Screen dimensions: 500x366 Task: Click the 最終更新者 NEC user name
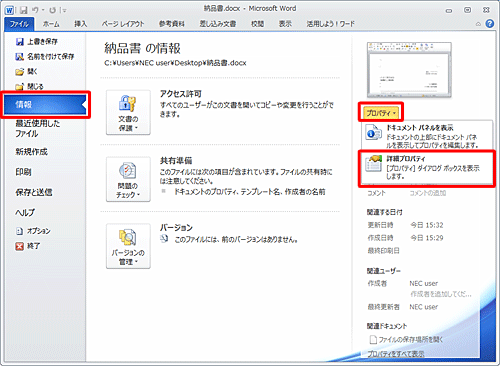424,307
